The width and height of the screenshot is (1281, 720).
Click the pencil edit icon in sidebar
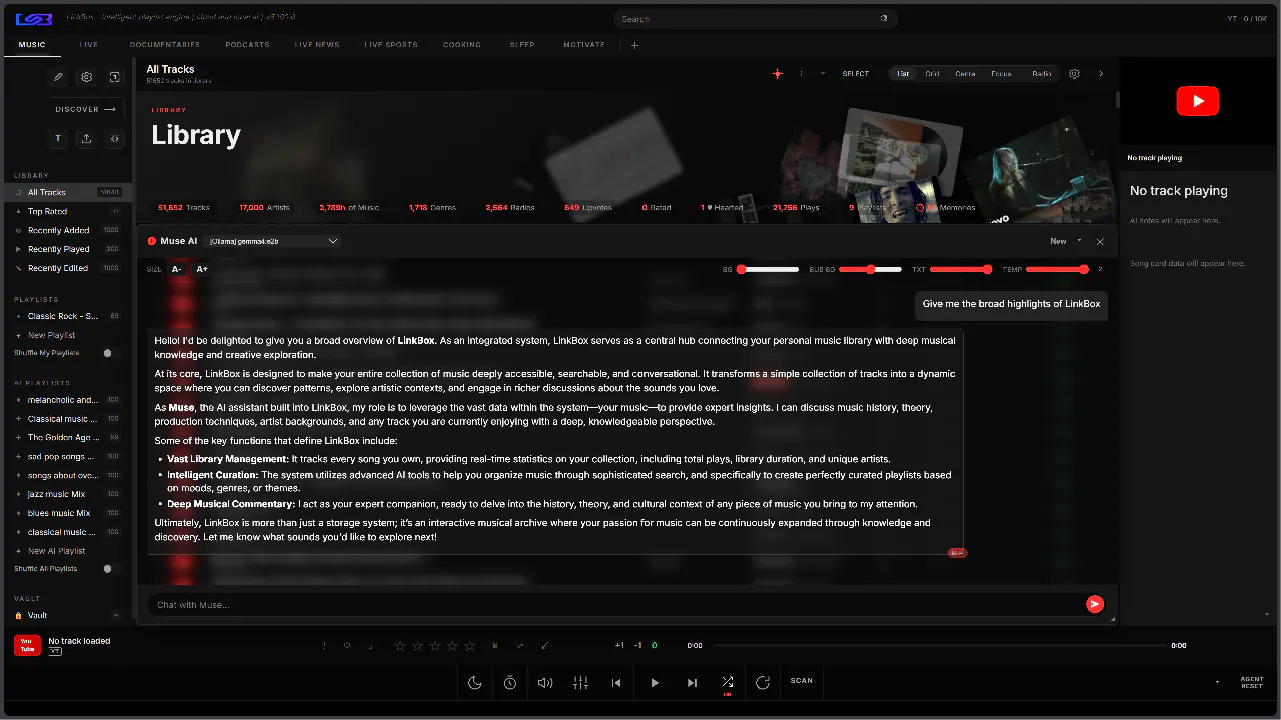point(59,77)
